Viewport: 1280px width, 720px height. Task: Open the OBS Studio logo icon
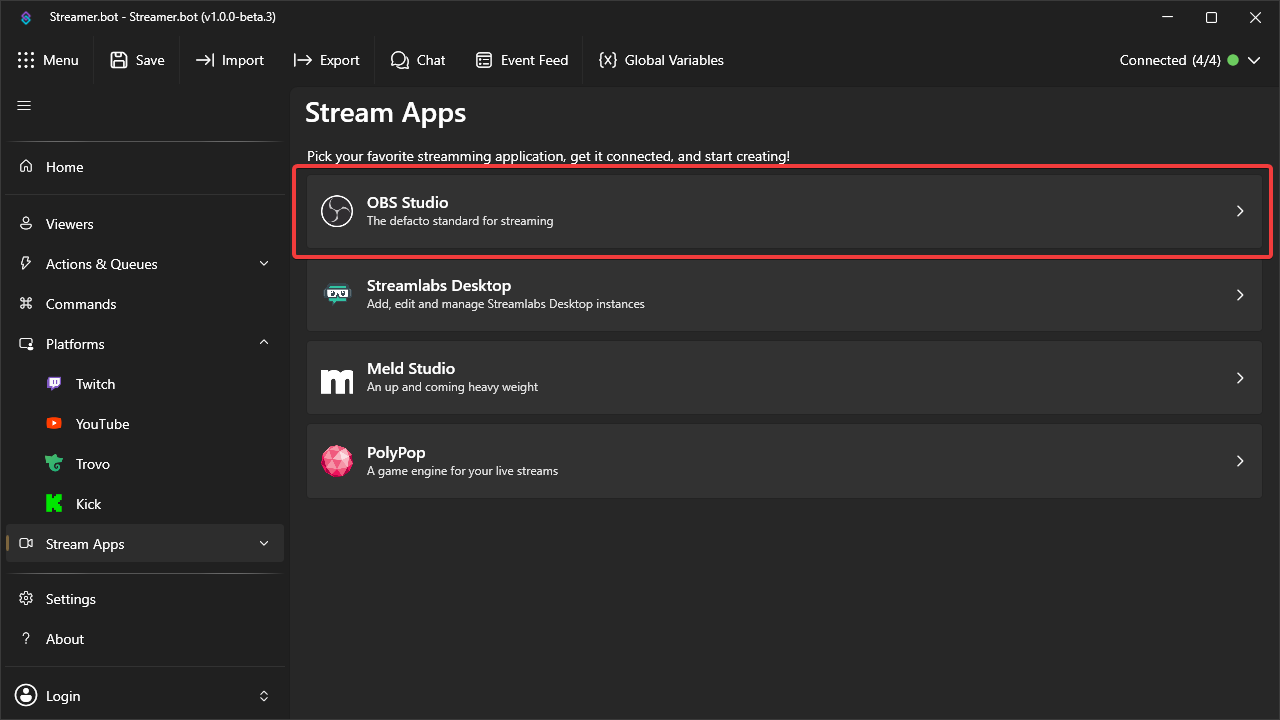coord(337,211)
